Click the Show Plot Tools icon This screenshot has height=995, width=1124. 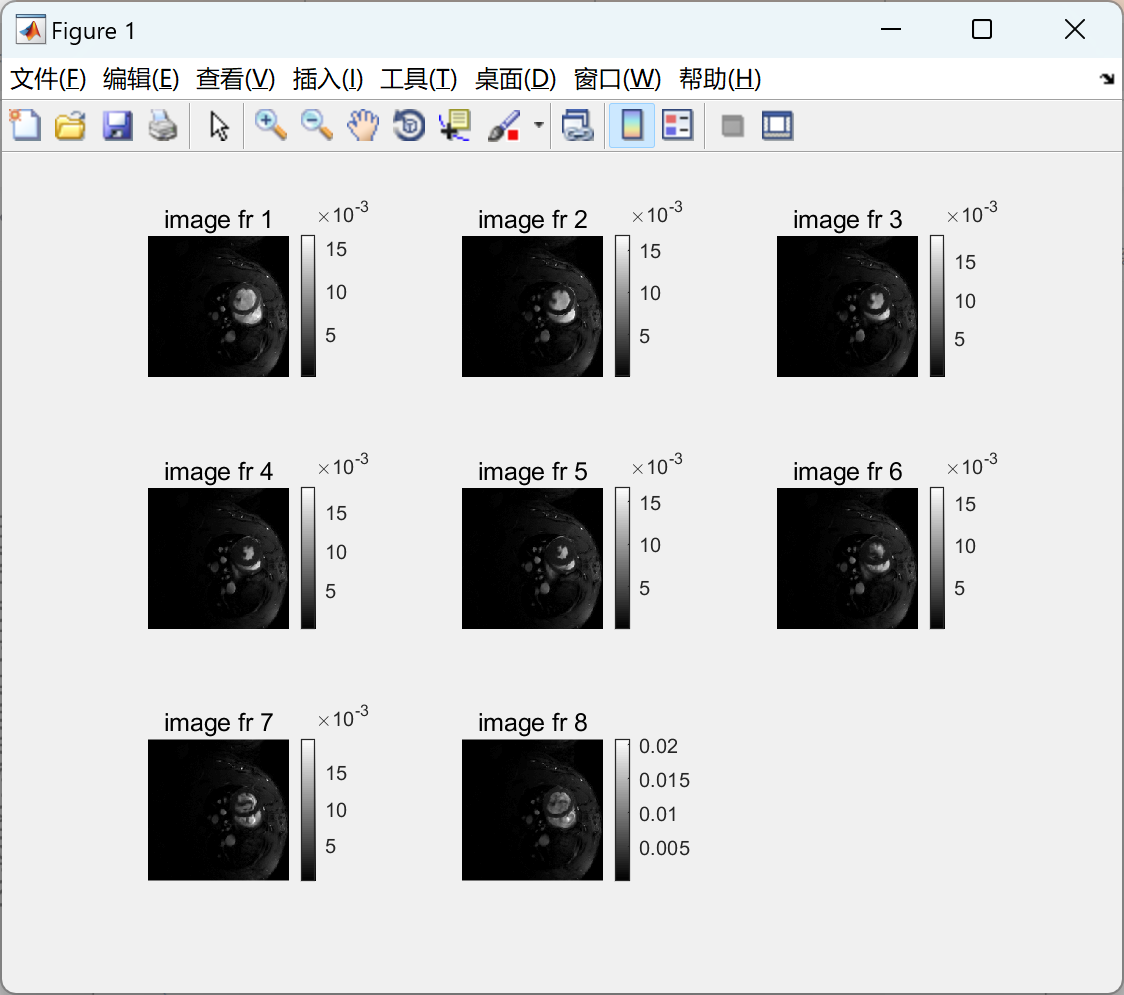[777, 125]
